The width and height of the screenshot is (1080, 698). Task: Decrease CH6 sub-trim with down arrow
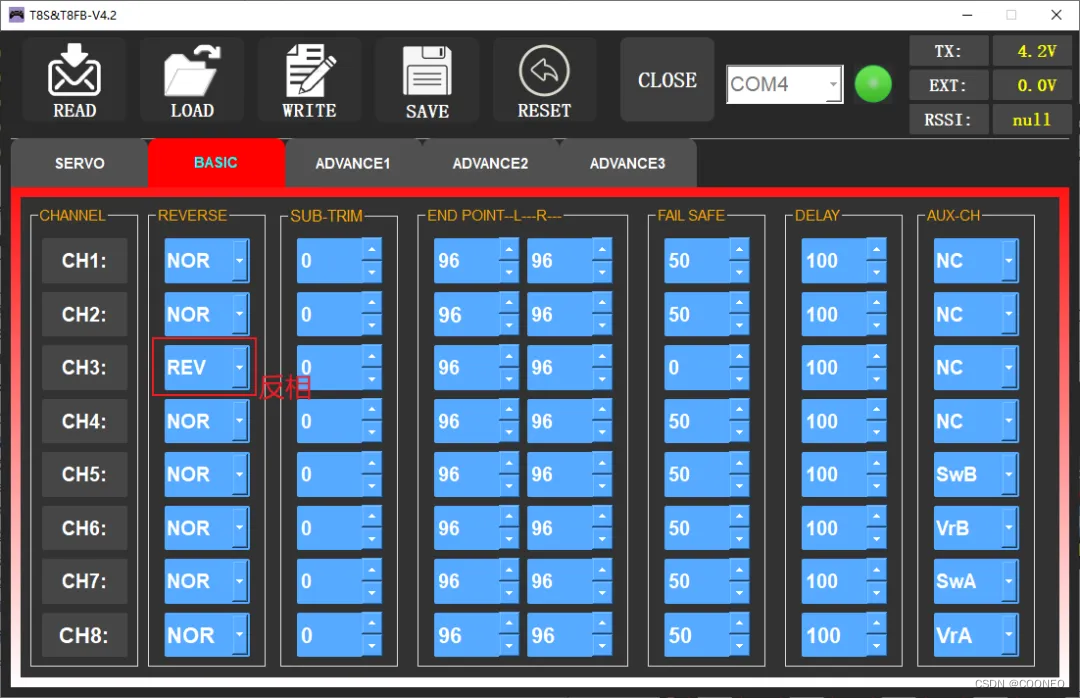tap(372, 539)
